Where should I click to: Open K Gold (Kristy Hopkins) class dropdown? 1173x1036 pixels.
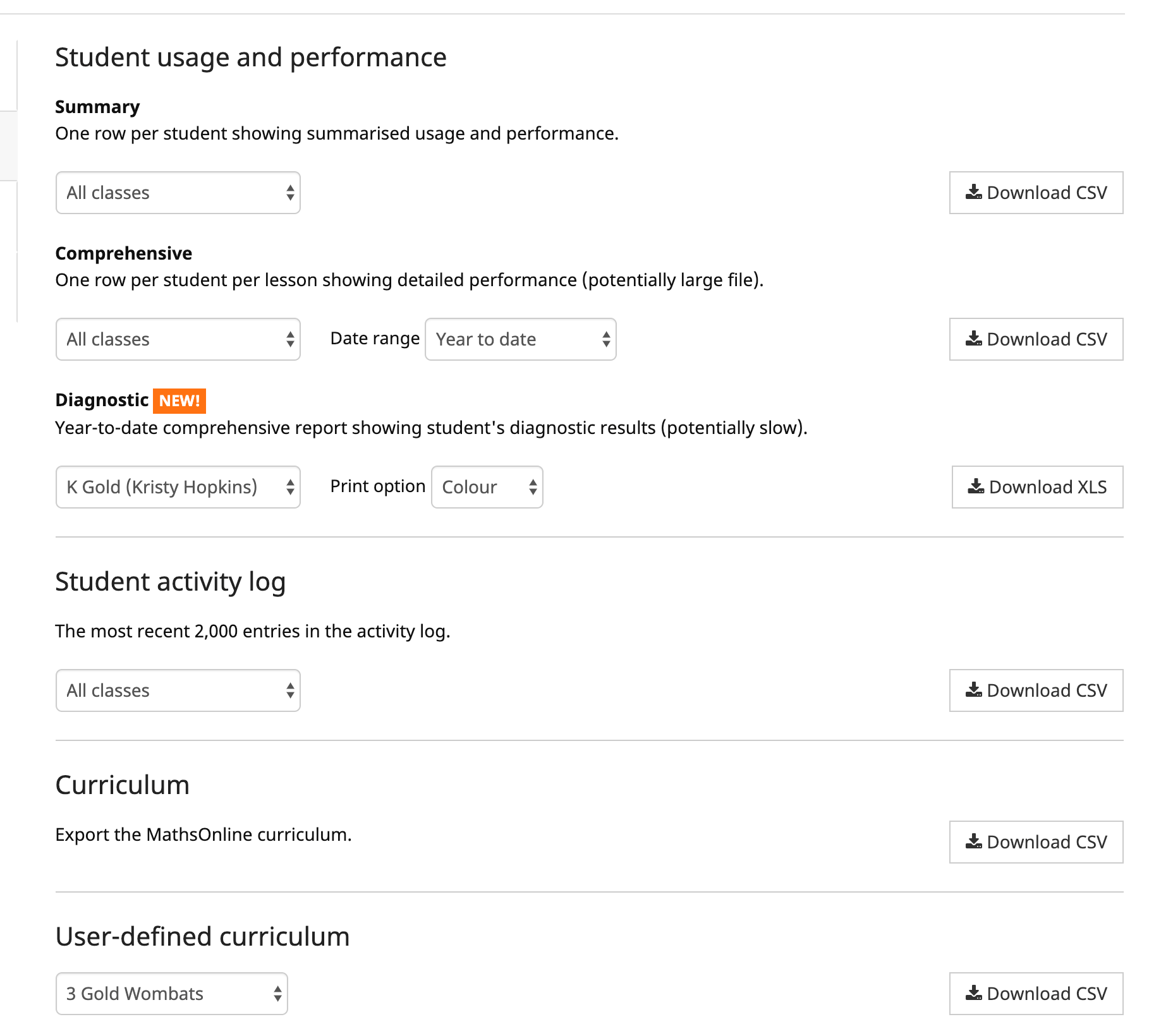(x=178, y=487)
